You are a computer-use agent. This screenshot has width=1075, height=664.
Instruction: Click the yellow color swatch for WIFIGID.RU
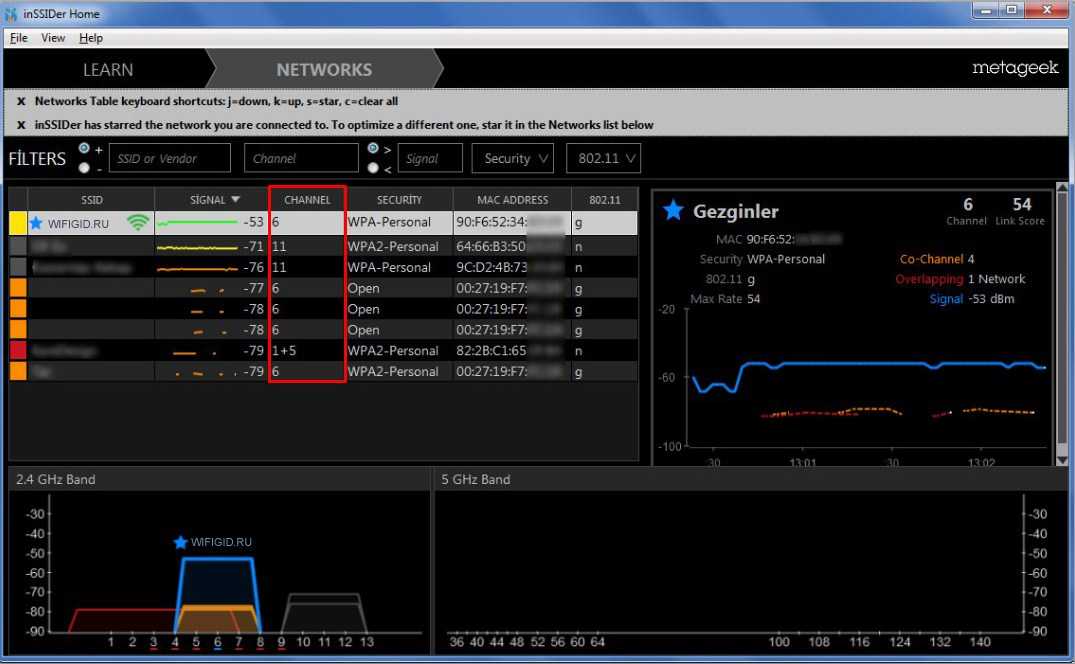tap(18, 223)
